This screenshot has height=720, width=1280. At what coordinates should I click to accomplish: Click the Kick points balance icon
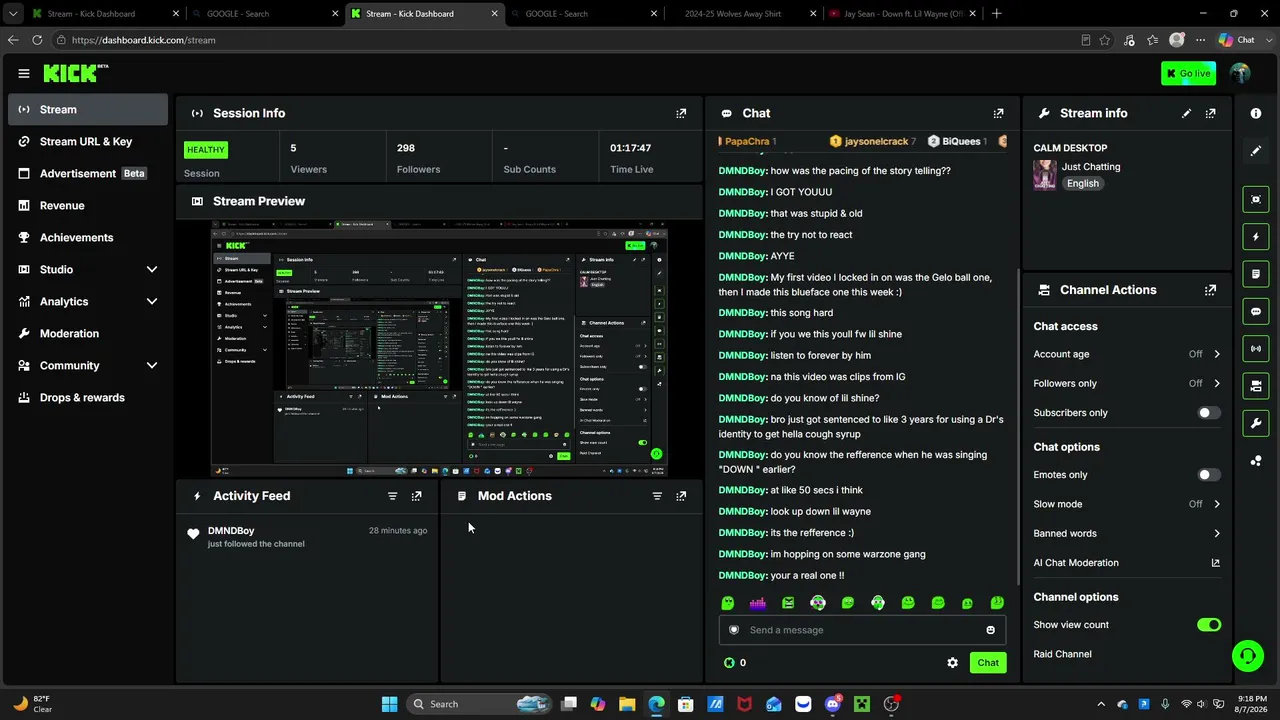pos(729,662)
